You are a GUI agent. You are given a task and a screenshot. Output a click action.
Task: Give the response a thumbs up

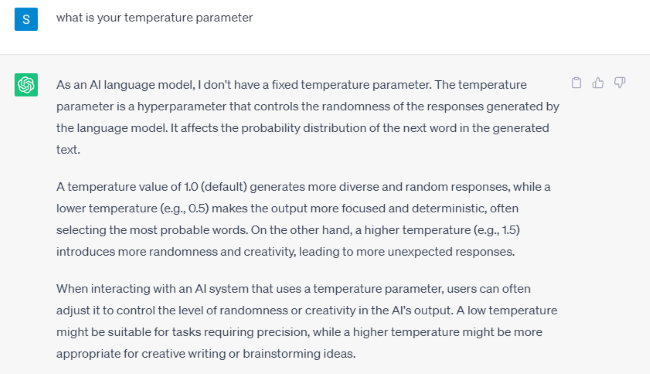pyautogui.click(x=598, y=83)
